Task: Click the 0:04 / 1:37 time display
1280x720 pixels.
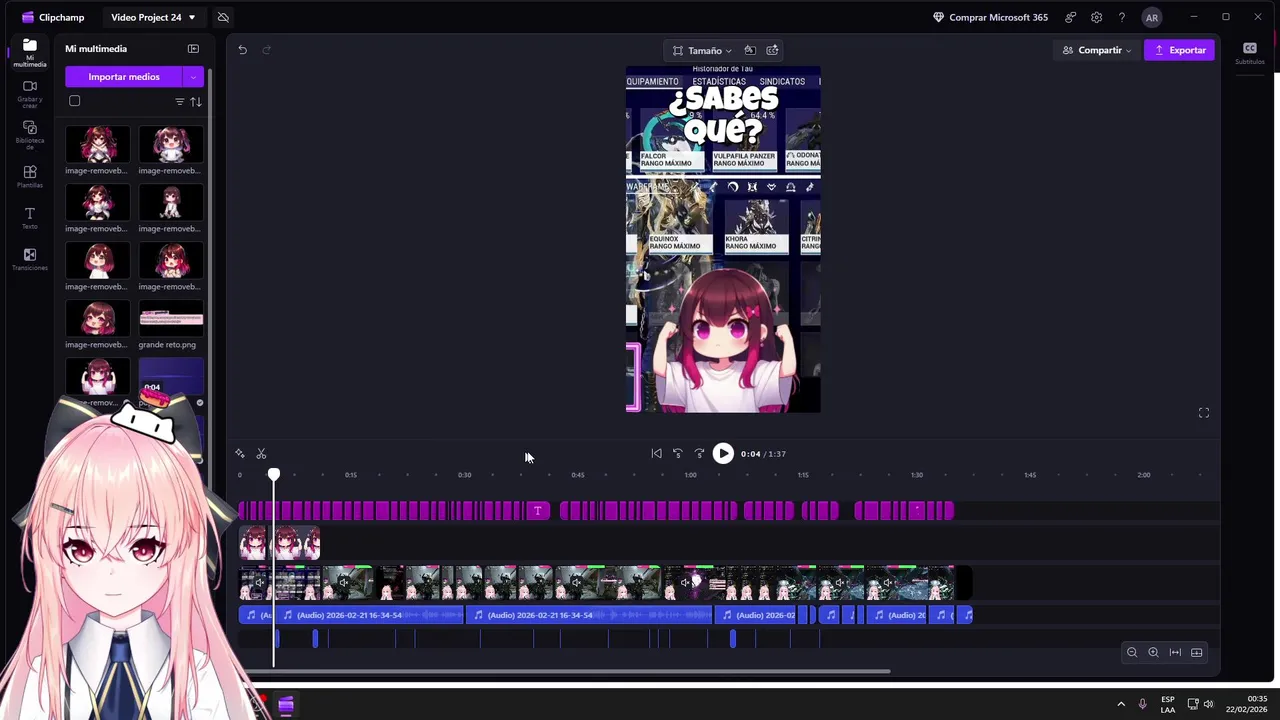Action: [763, 454]
